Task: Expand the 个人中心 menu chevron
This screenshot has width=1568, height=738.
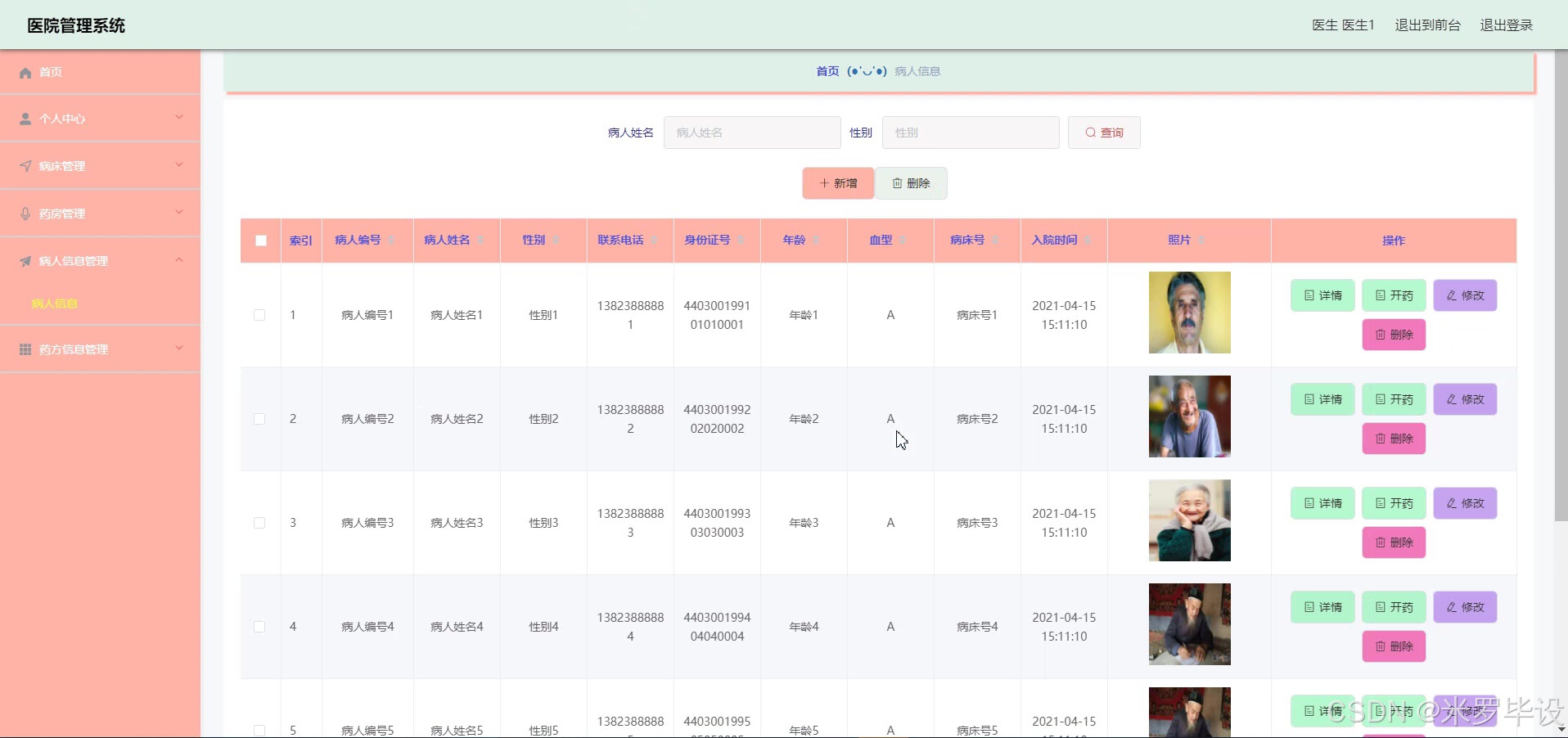Action: (x=179, y=118)
